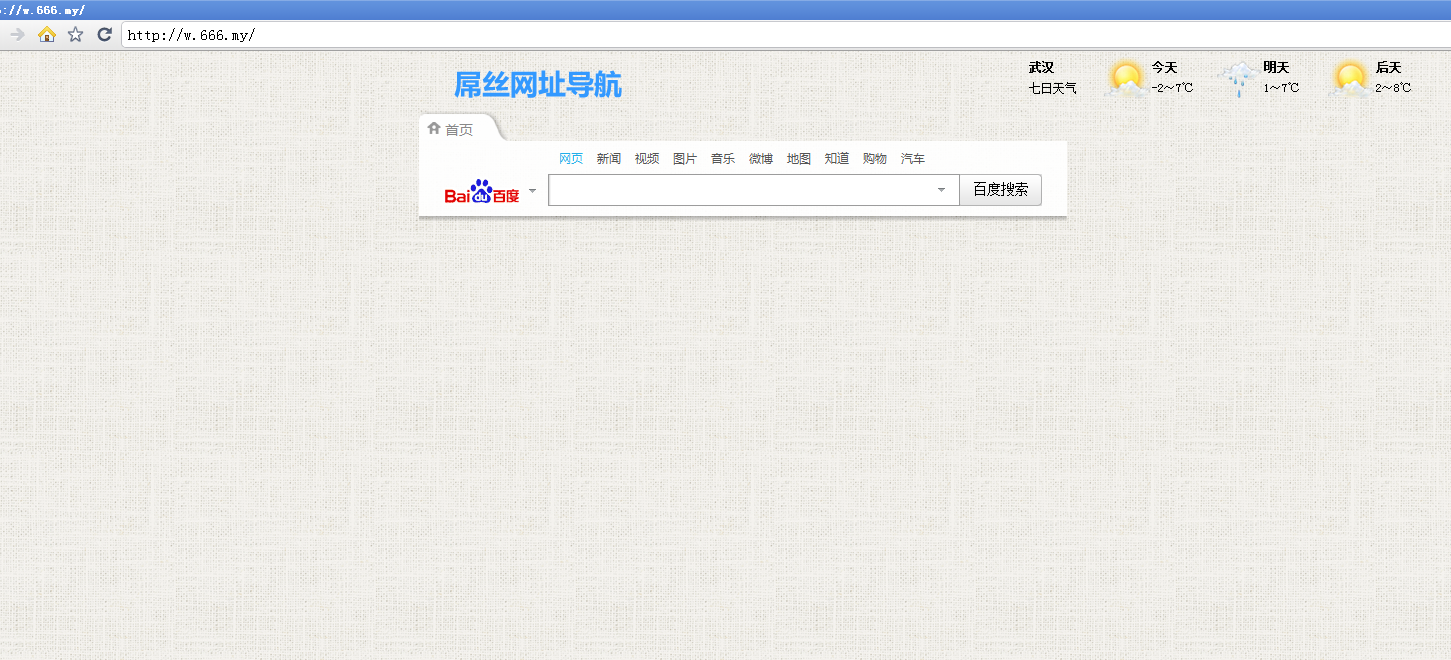Select the 网页 search category
This screenshot has width=1451, height=660.
(x=570, y=159)
